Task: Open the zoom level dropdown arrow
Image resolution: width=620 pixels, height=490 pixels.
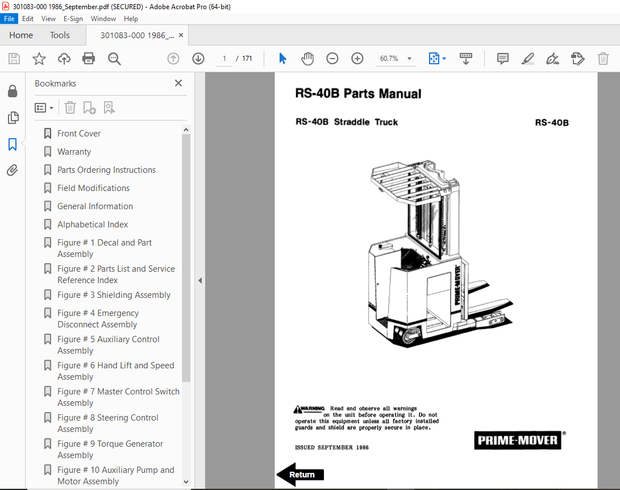Action: pyautogui.click(x=409, y=59)
